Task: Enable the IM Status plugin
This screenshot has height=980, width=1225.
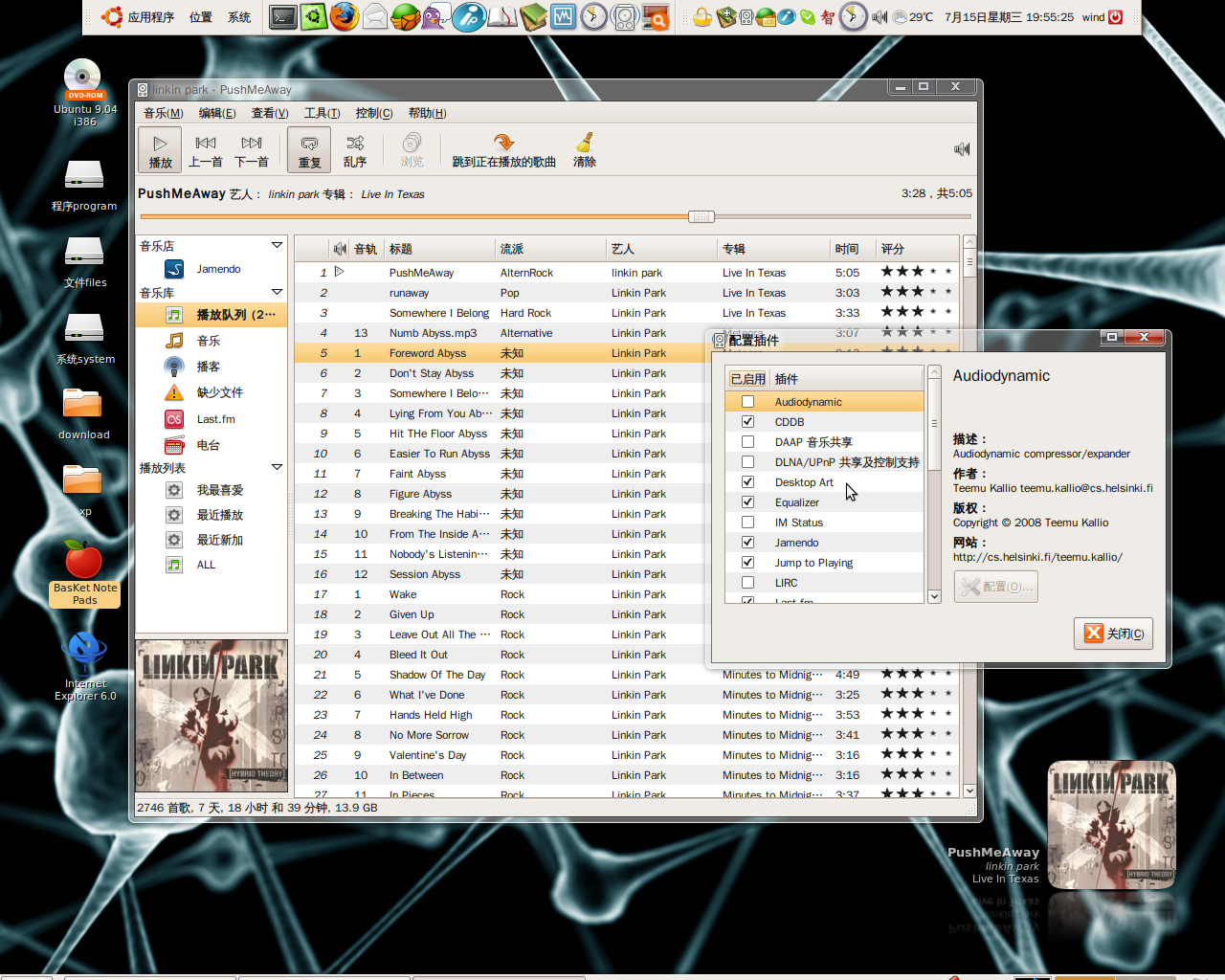Action: [x=747, y=523]
